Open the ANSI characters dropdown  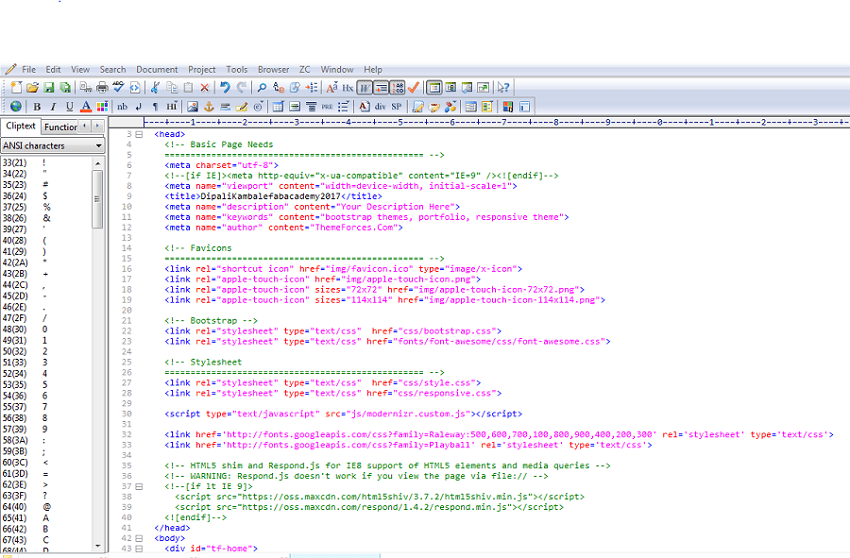pyautogui.click(x=52, y=145)
